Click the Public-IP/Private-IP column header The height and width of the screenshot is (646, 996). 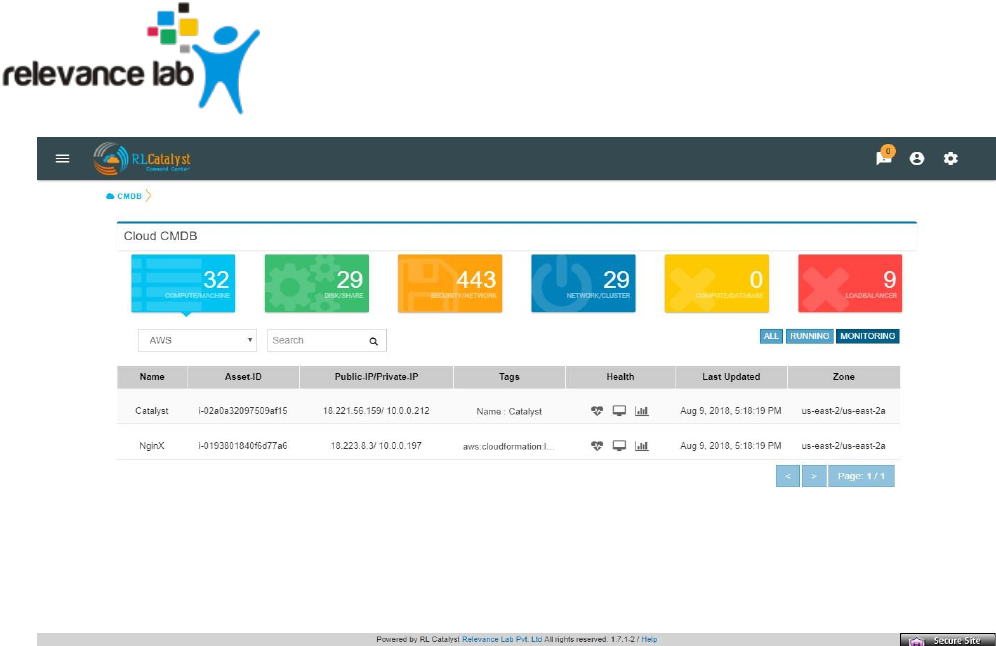point(376,377)
